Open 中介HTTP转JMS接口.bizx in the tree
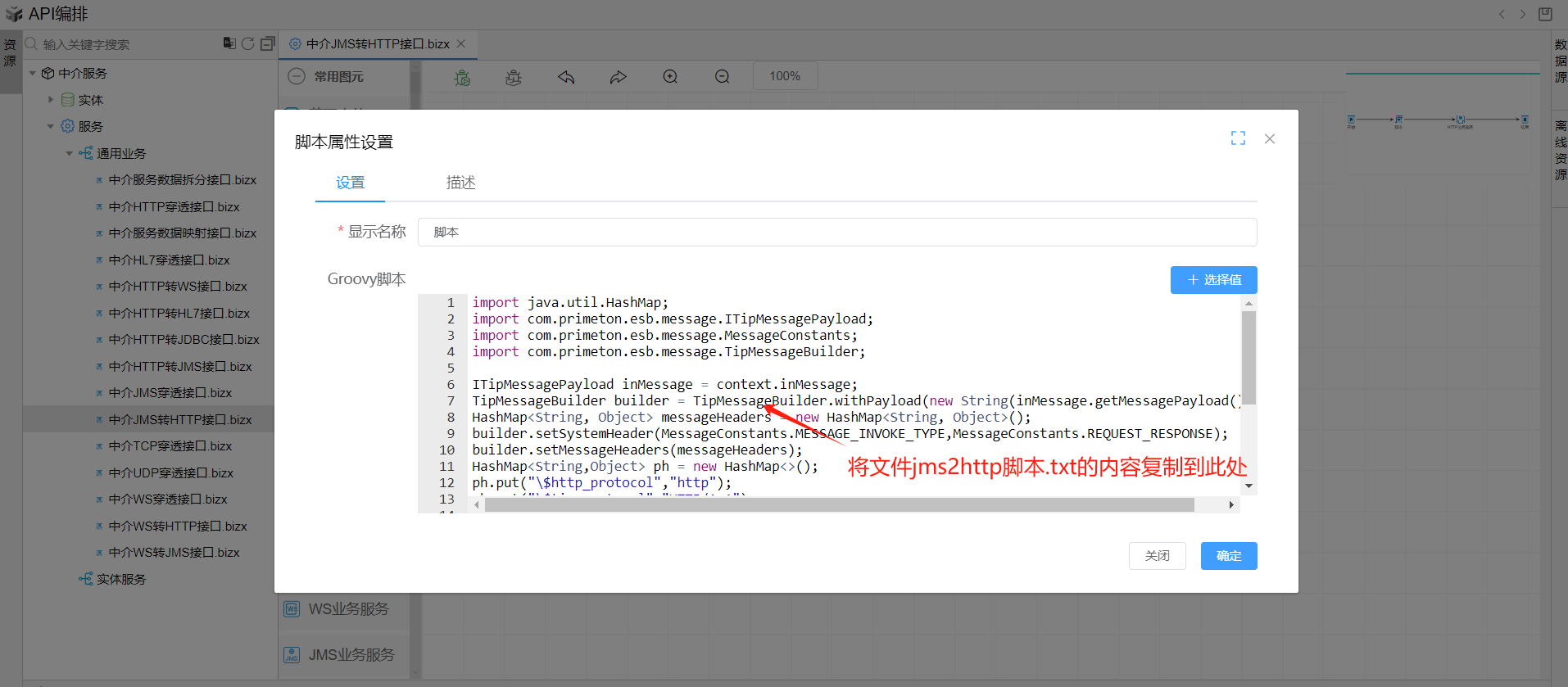The width and height of the screenshot is (1568, 687). pos(179,366)
